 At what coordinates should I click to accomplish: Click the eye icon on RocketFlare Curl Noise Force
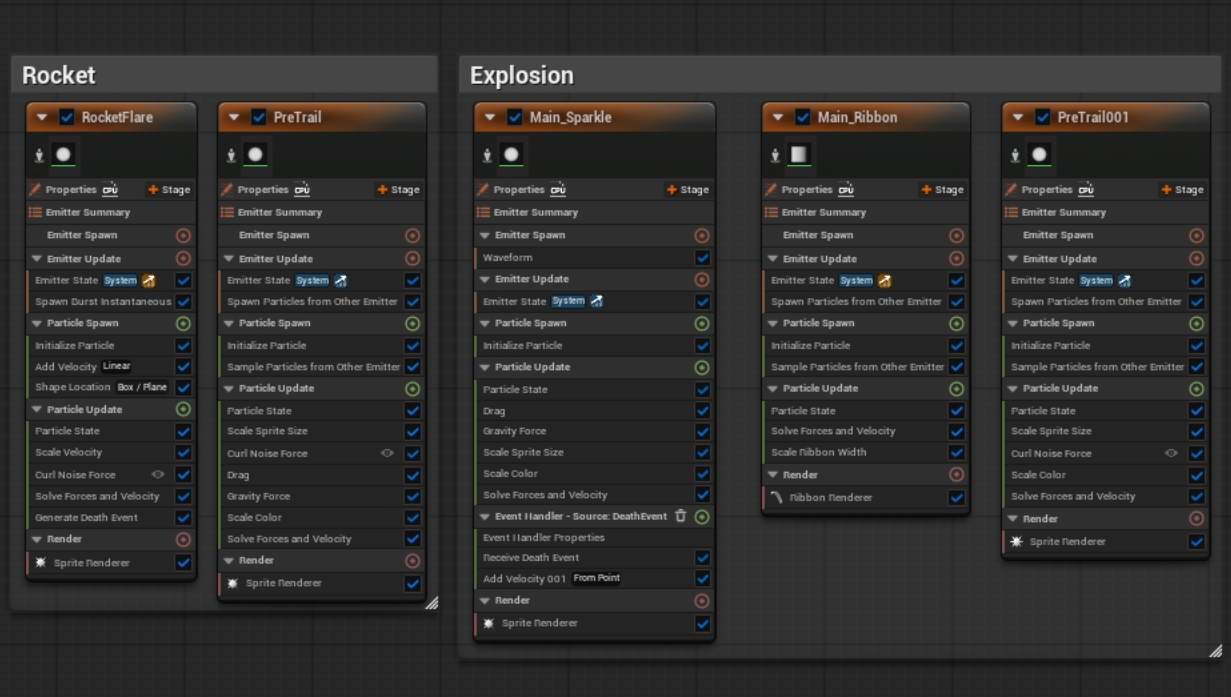(x=158, y=475)
